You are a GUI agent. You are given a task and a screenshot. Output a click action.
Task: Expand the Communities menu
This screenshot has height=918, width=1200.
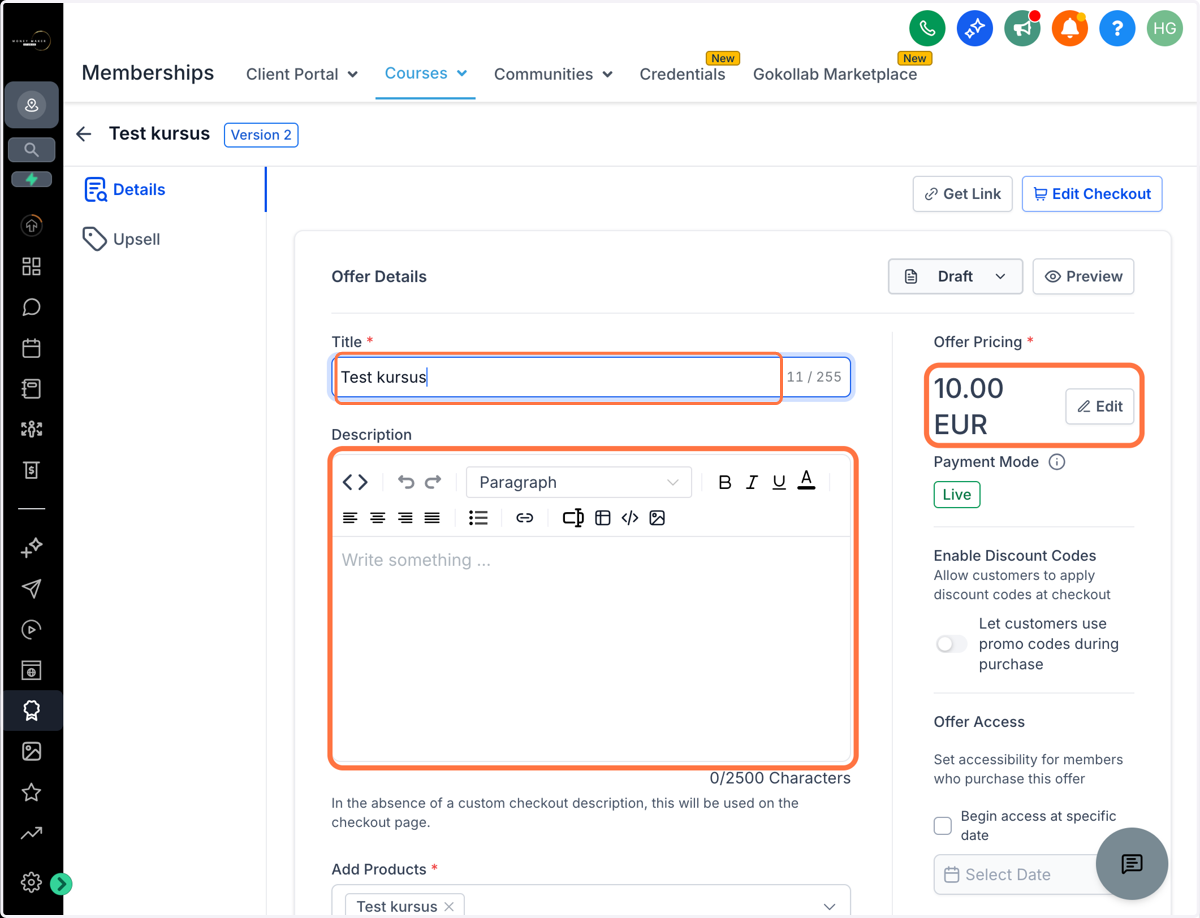(553, 74)
